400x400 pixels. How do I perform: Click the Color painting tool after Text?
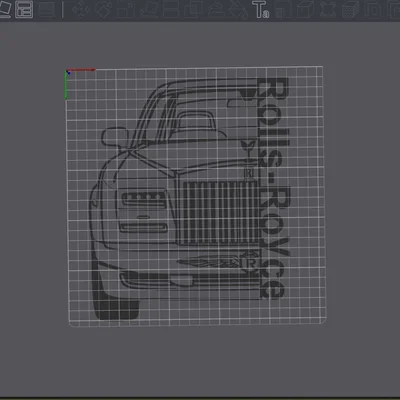click(x=283, y=9)
